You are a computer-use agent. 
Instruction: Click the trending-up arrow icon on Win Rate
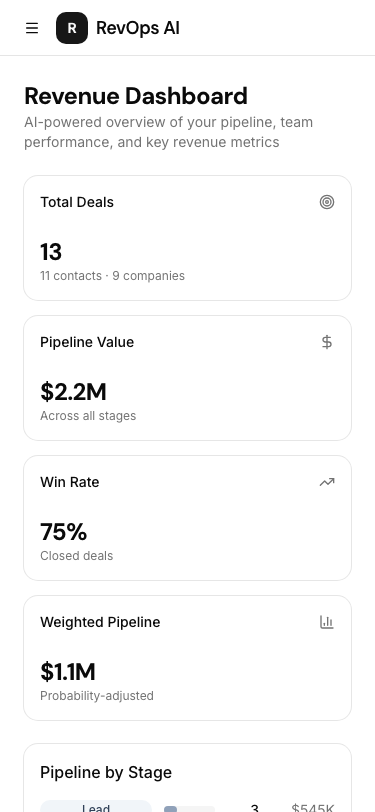click(327, 482)
